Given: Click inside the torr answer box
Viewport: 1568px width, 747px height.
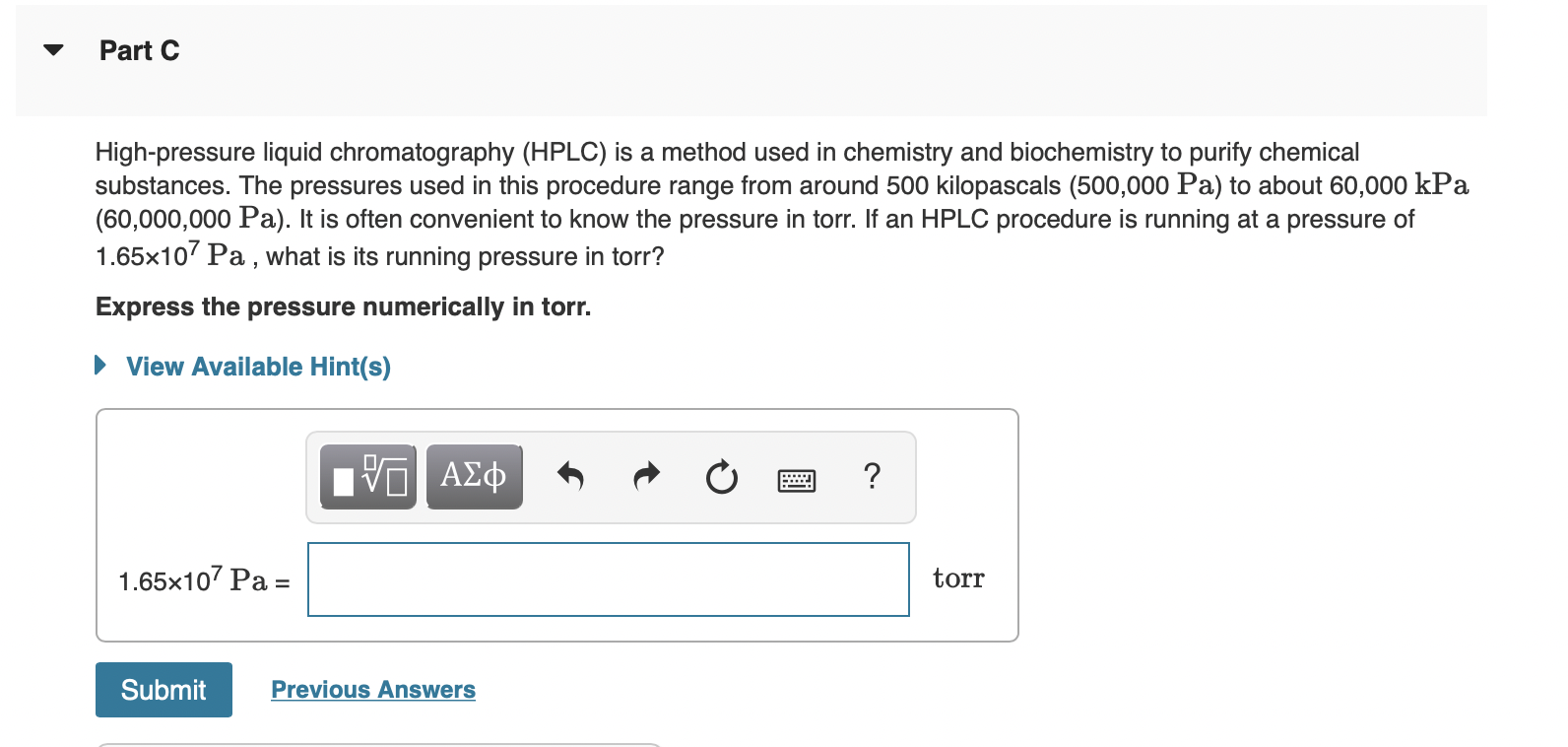Looking at the screenshot, I should [608, 579].
